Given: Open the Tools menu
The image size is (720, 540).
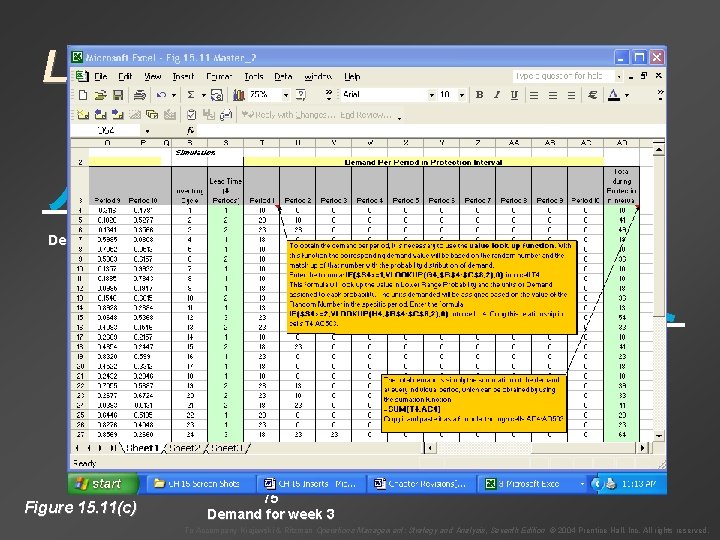Looking at the screenshot, I should tap(253, 76).
